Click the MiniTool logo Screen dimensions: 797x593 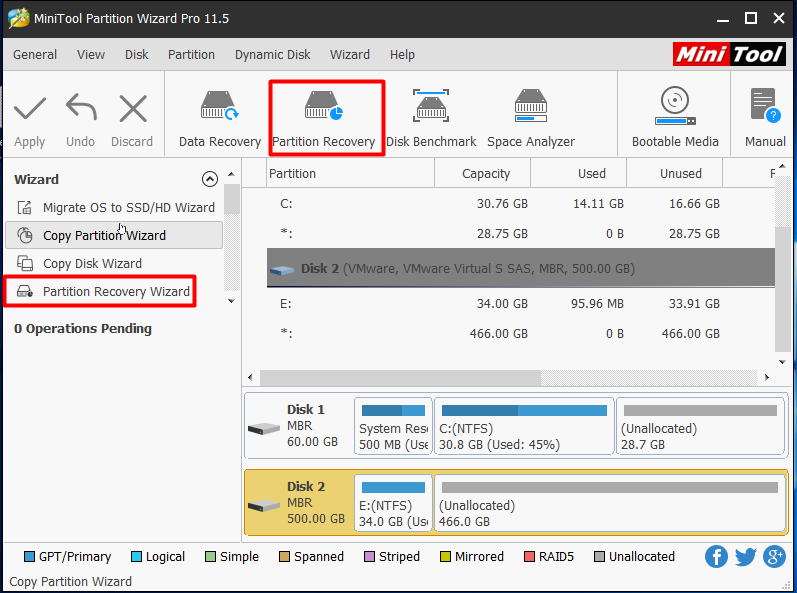click(x=729, y=54)
